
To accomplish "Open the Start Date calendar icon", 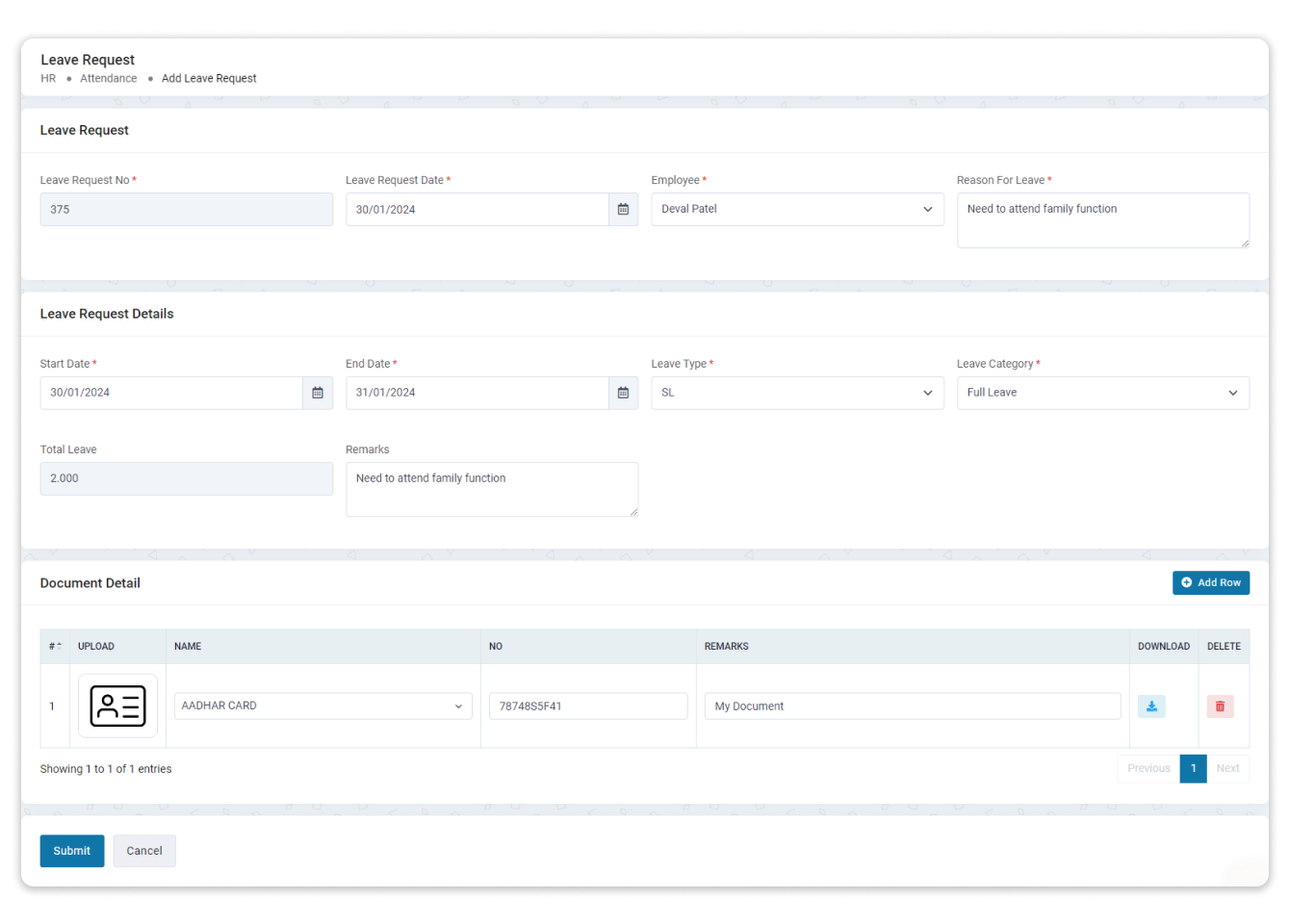I will [x=318, y=393].
